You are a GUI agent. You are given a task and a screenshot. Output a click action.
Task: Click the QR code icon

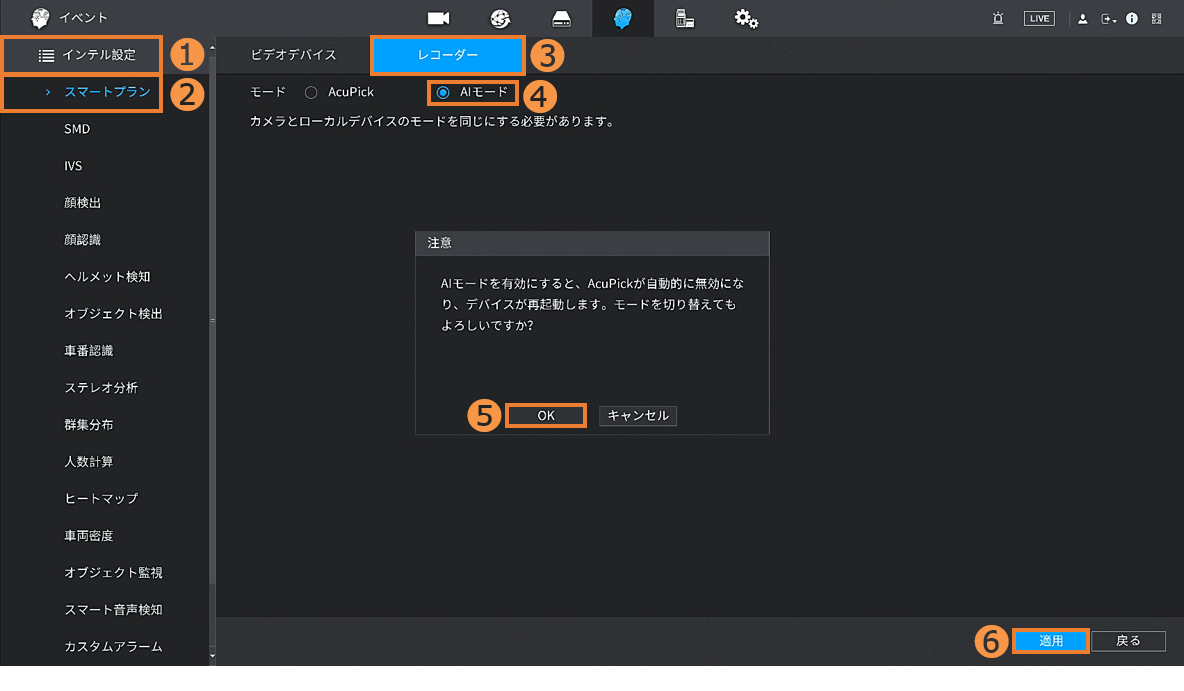coord(1157,19)
